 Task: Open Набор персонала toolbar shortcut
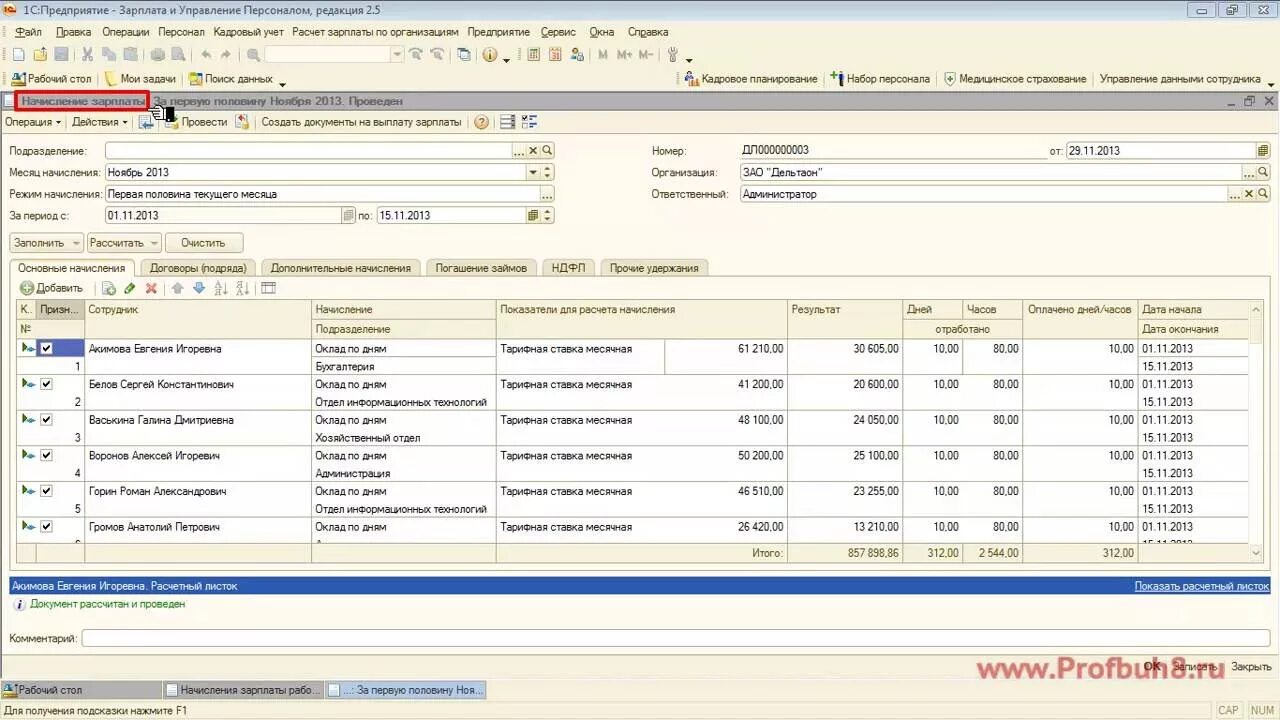(880, 79)
